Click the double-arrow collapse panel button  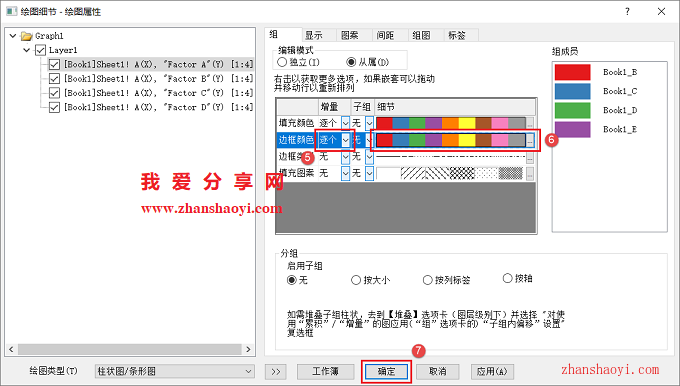point(276,371)
